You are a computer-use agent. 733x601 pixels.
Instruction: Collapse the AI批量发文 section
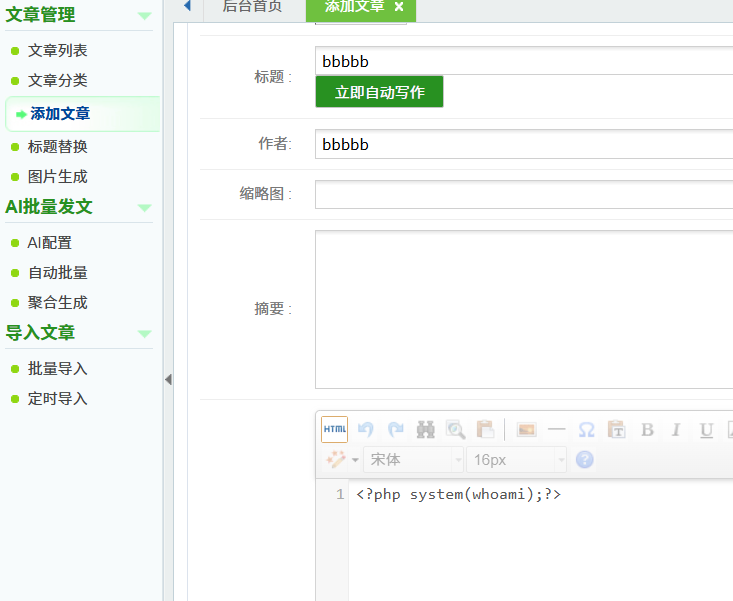click(144, 207)
